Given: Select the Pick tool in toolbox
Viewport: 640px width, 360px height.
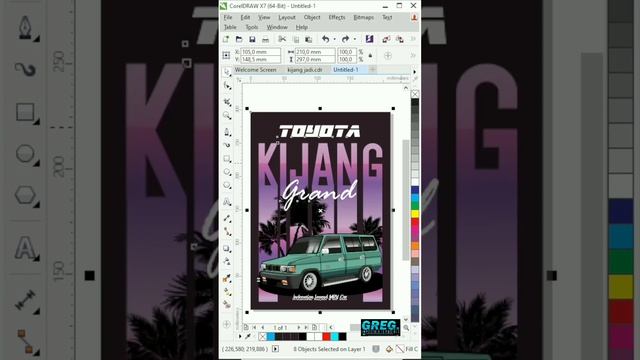Looking at the screenshot, I should 227,72.
